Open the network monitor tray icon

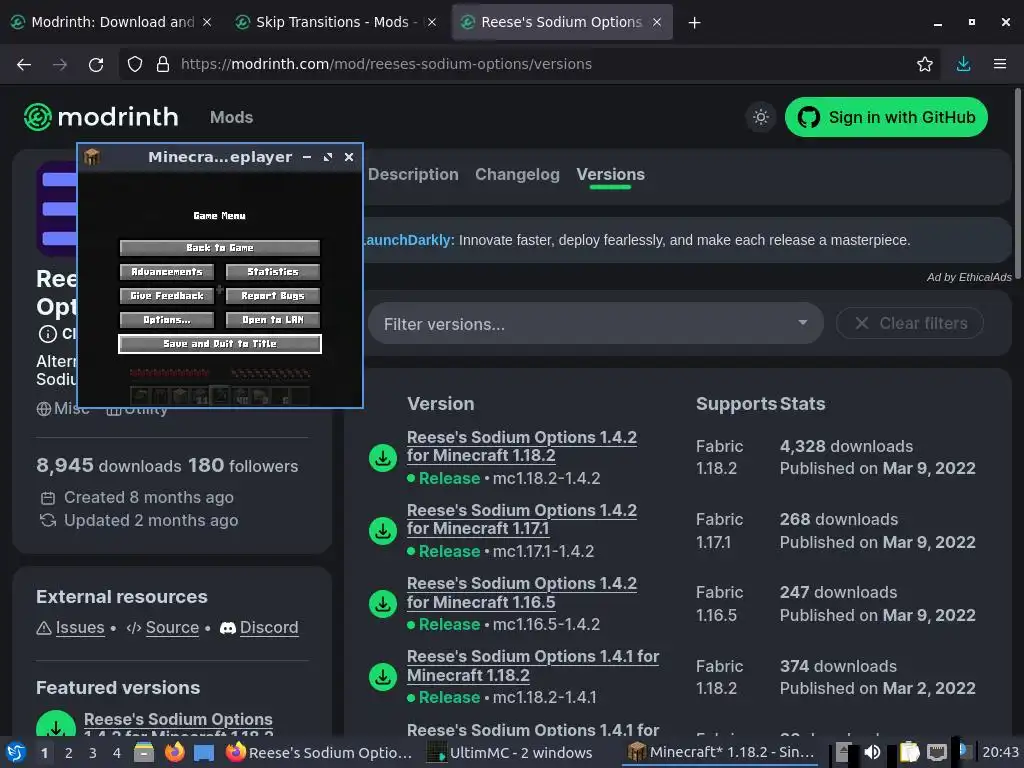(937, 753)
